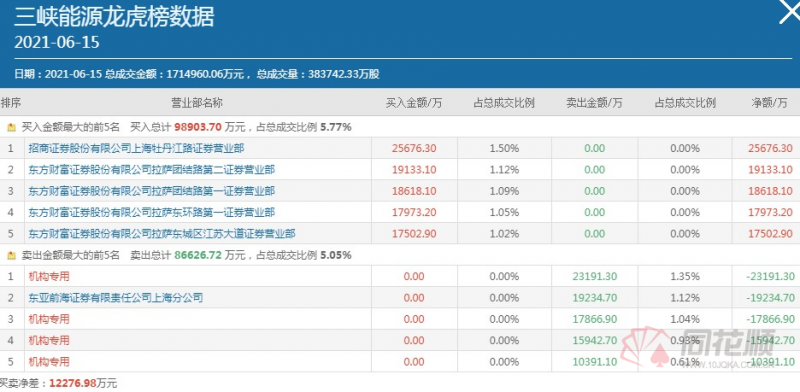Click the 排序 column header
This screenshot has width=800, height=392.
click(x=11, y=103)
